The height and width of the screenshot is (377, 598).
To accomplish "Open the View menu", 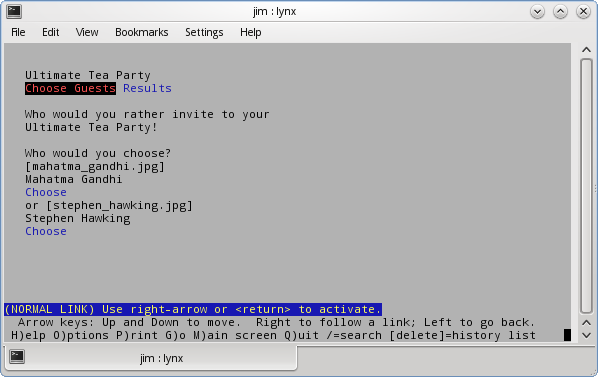I will 87,32.
